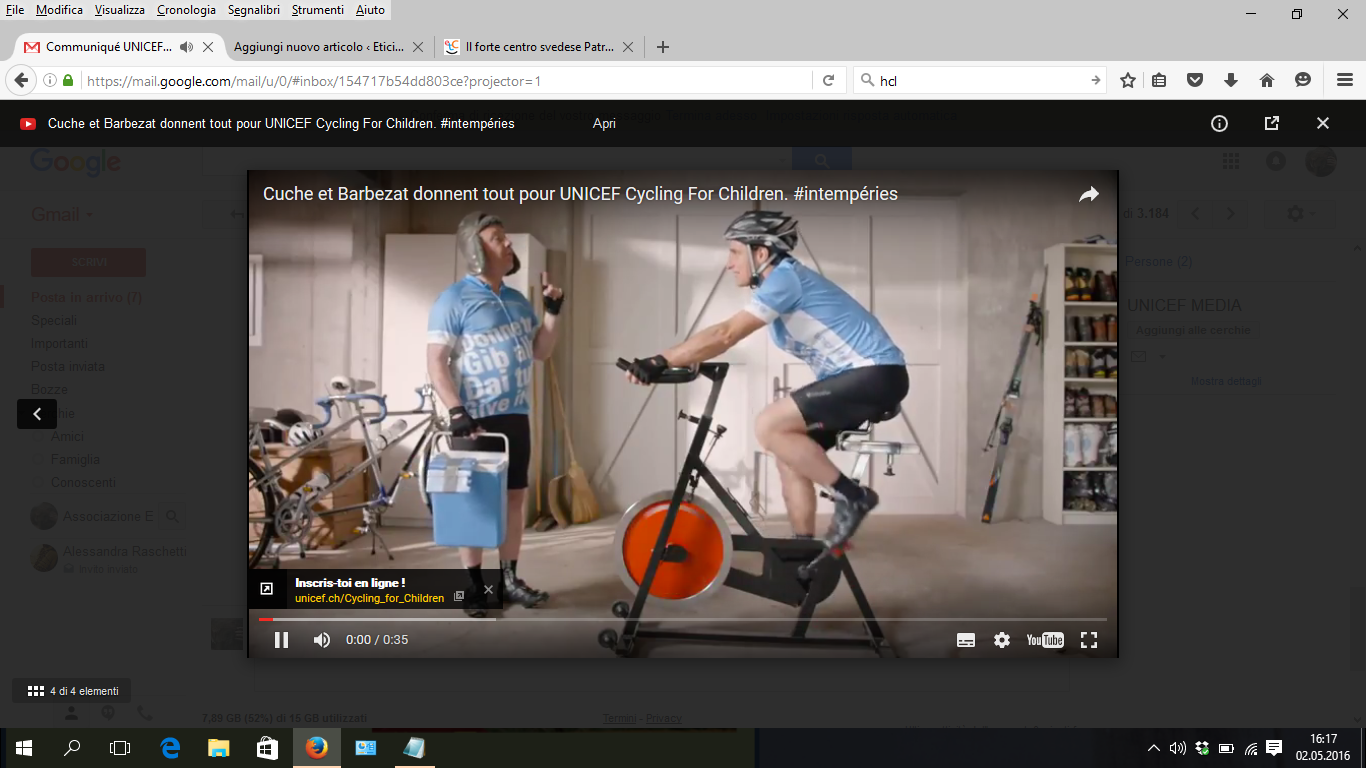Open the Modifica menu
This screenshot has height=768, width=1366.
click(x=59, y=10)
